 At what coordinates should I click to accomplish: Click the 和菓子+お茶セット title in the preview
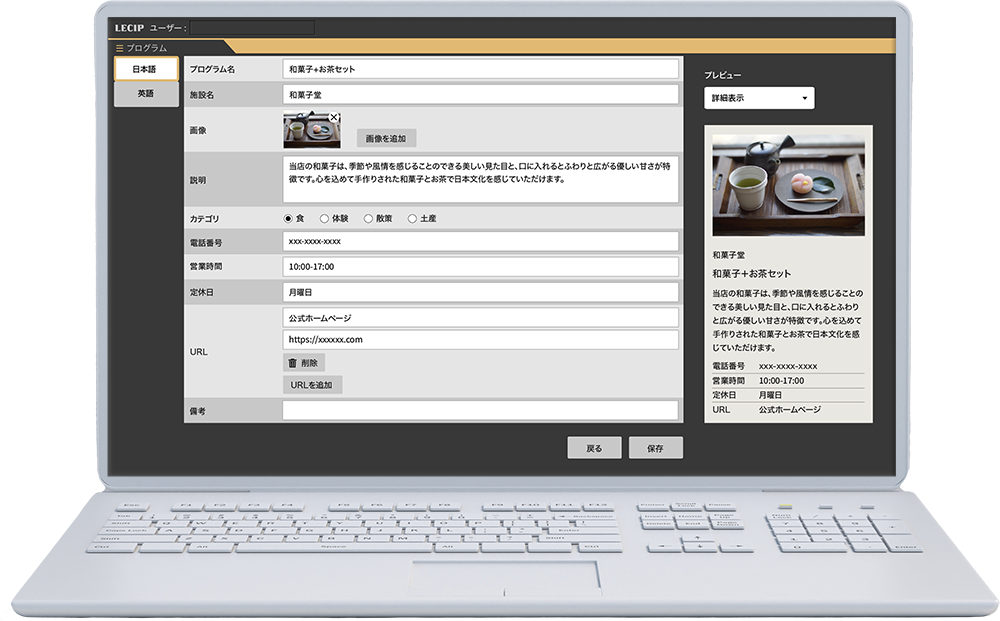(751, 274)
